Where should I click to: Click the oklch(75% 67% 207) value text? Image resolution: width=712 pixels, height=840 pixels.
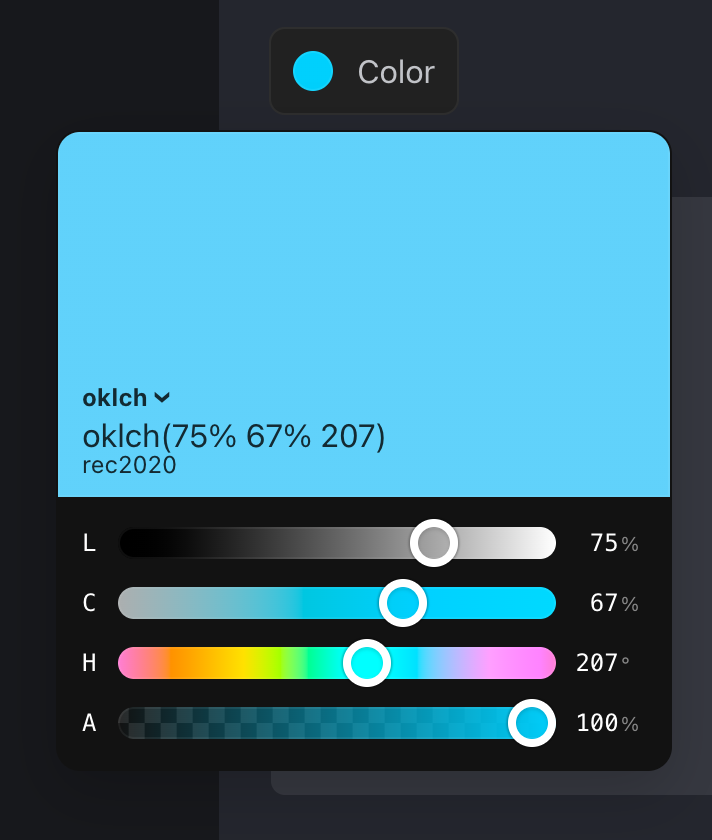coord(236,436)
